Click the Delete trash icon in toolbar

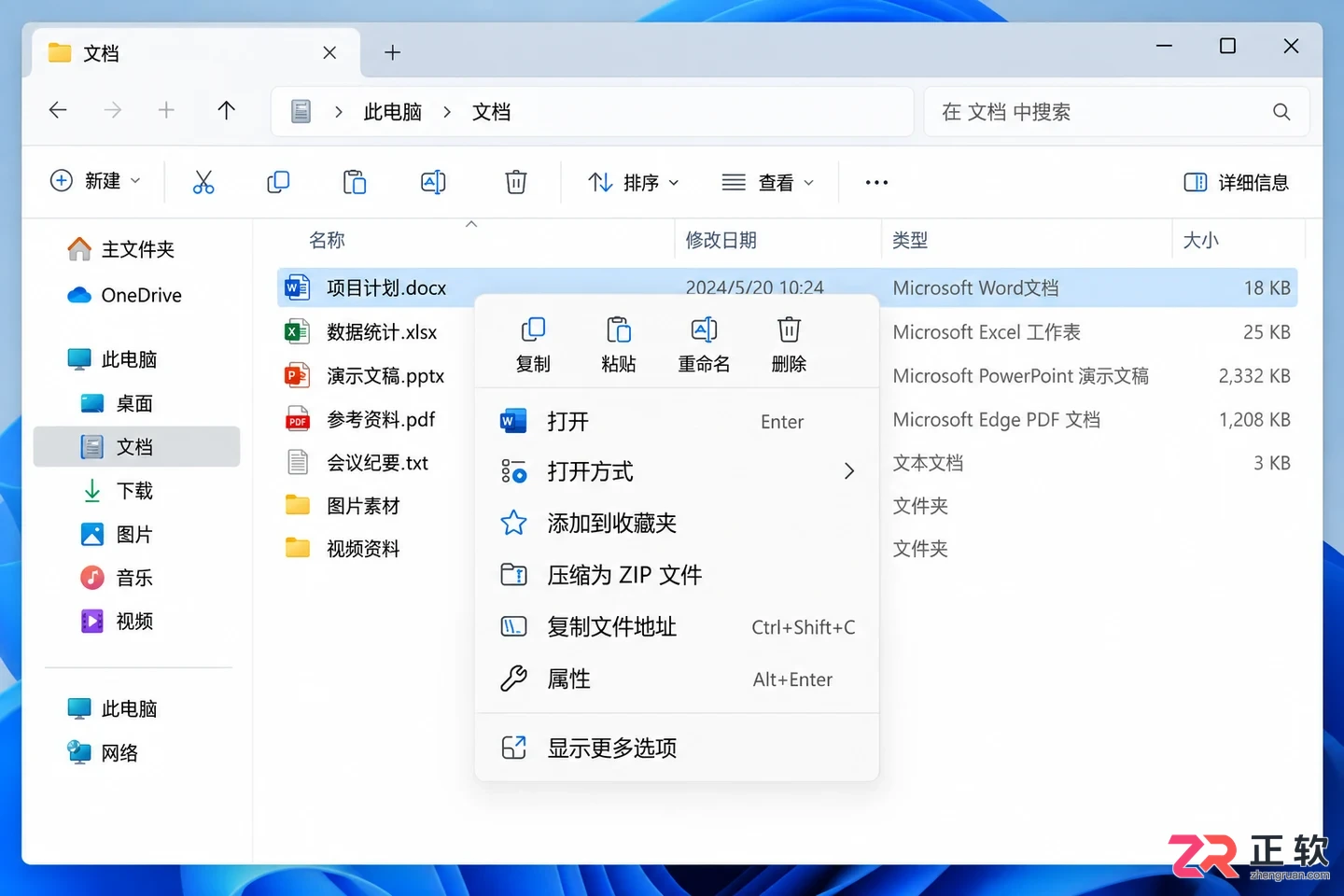[516, 182]
